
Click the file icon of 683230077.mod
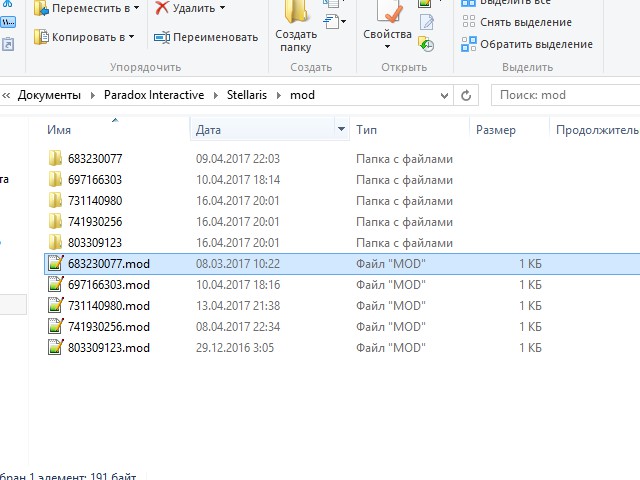pyautogui.click(x=56, y=263)
